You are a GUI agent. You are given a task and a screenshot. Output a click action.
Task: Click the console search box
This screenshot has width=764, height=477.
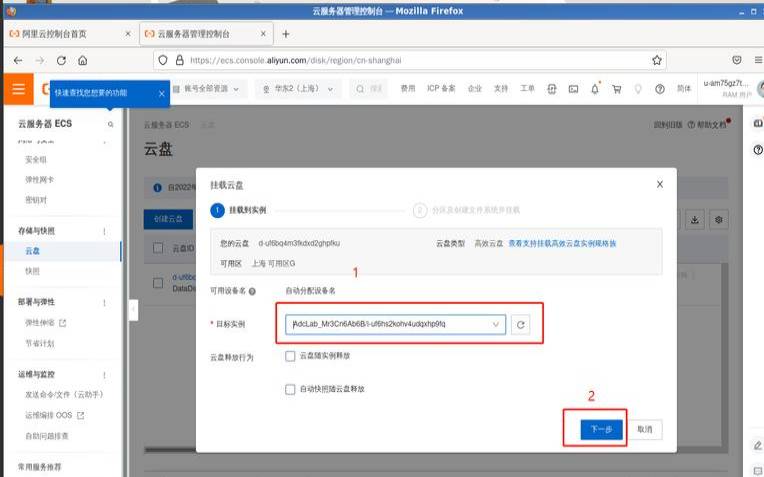369,89
